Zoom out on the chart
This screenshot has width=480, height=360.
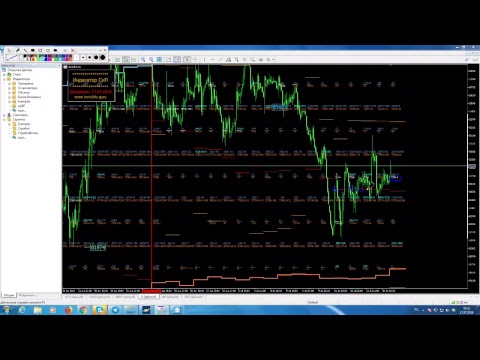point(151,59)
